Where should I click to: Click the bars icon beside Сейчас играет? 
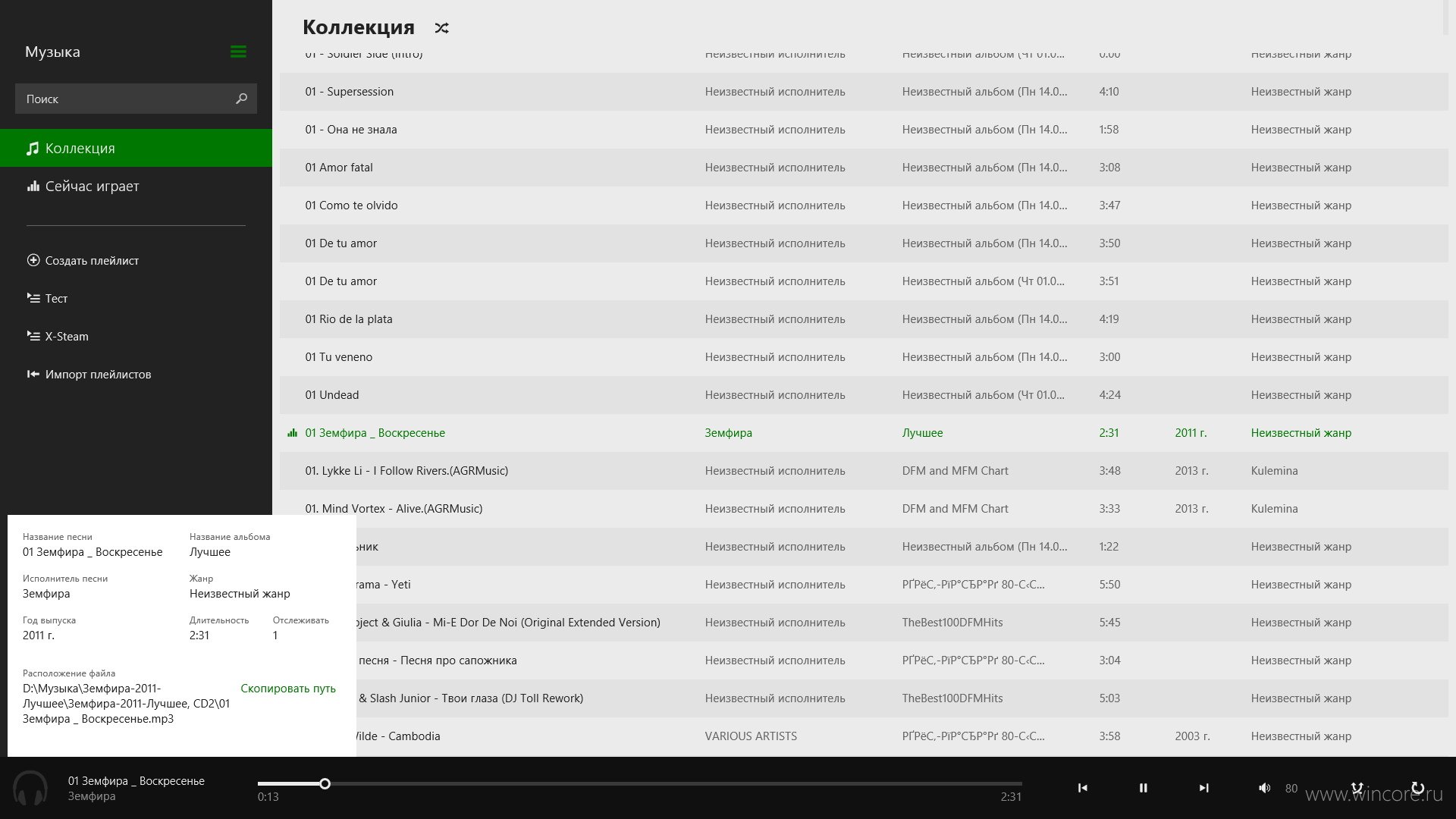(x=33, y=186)
